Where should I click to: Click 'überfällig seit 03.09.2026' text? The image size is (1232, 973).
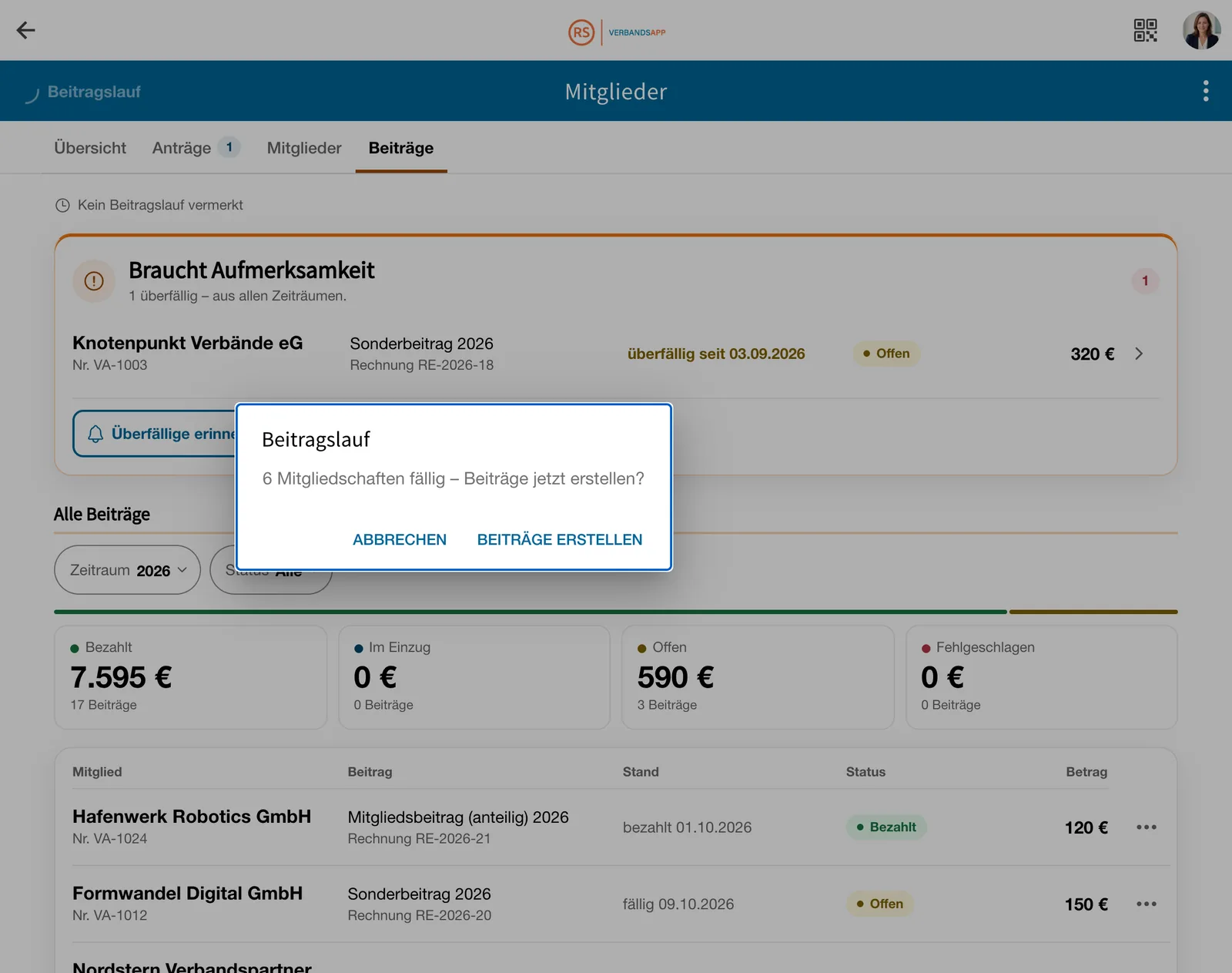(x=716, y=354)
